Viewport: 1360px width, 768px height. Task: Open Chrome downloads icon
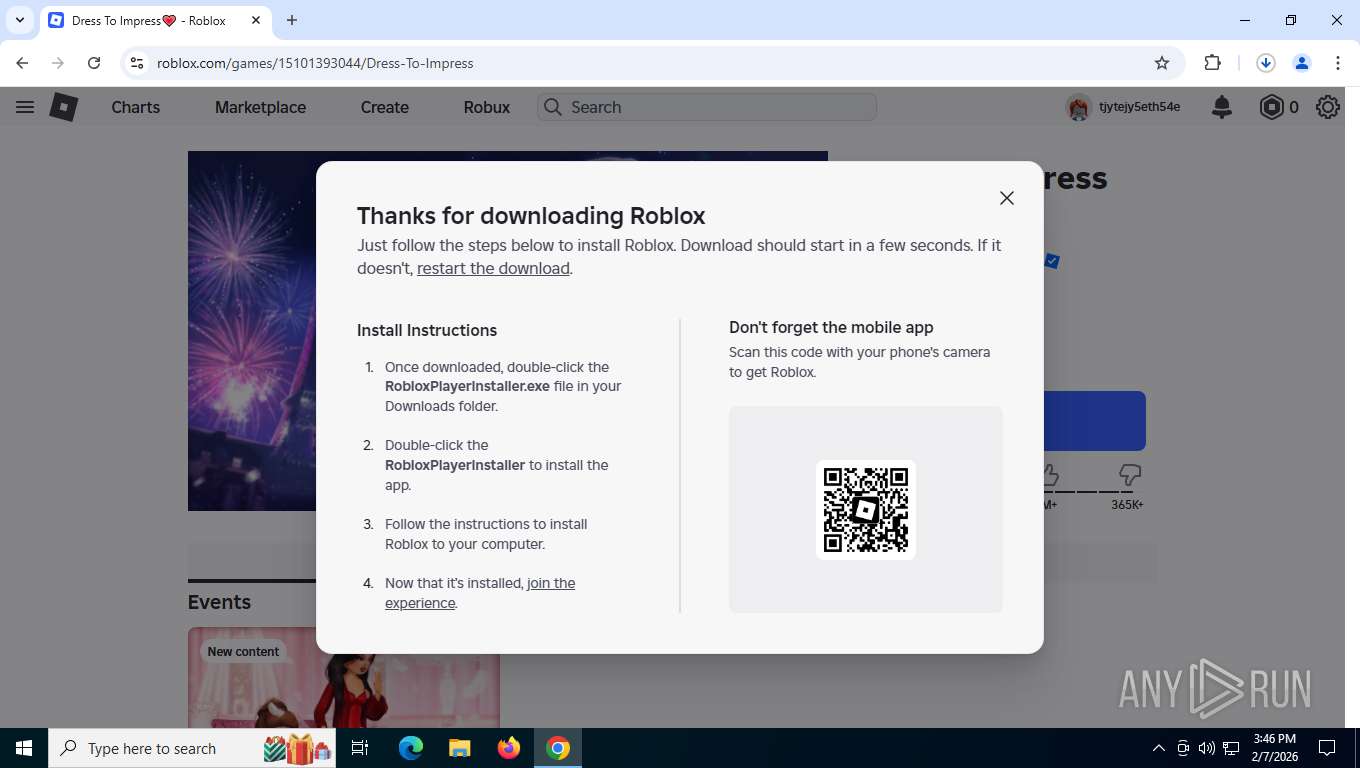pos(1265,63)
